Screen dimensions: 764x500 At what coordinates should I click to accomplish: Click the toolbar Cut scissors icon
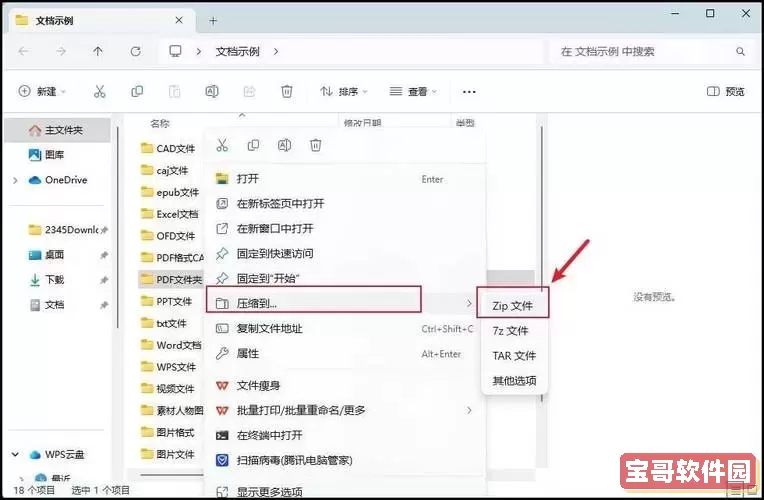99,91
